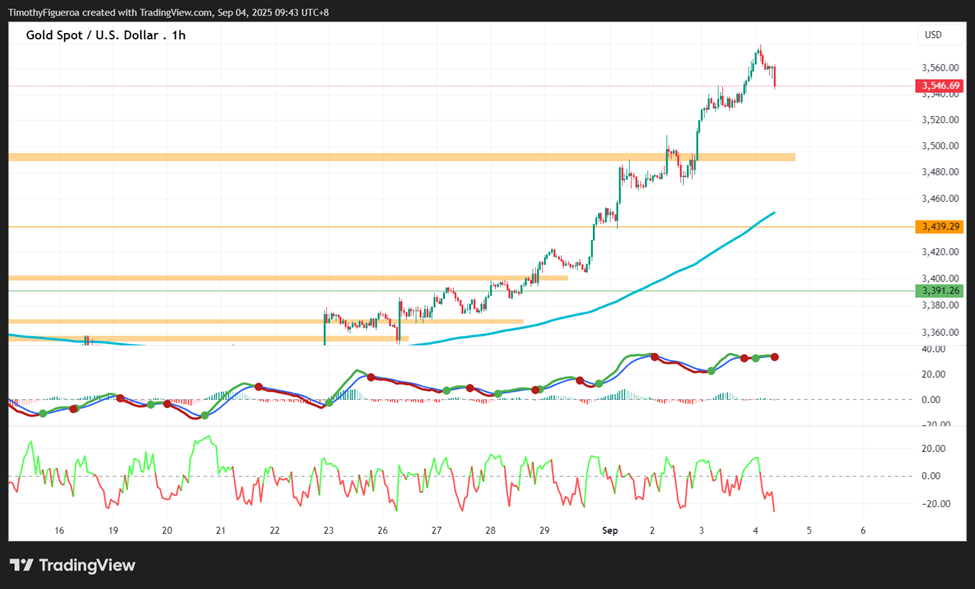Click date 28 on the time axis
This screenshot has height=589, width=975.
491,531
